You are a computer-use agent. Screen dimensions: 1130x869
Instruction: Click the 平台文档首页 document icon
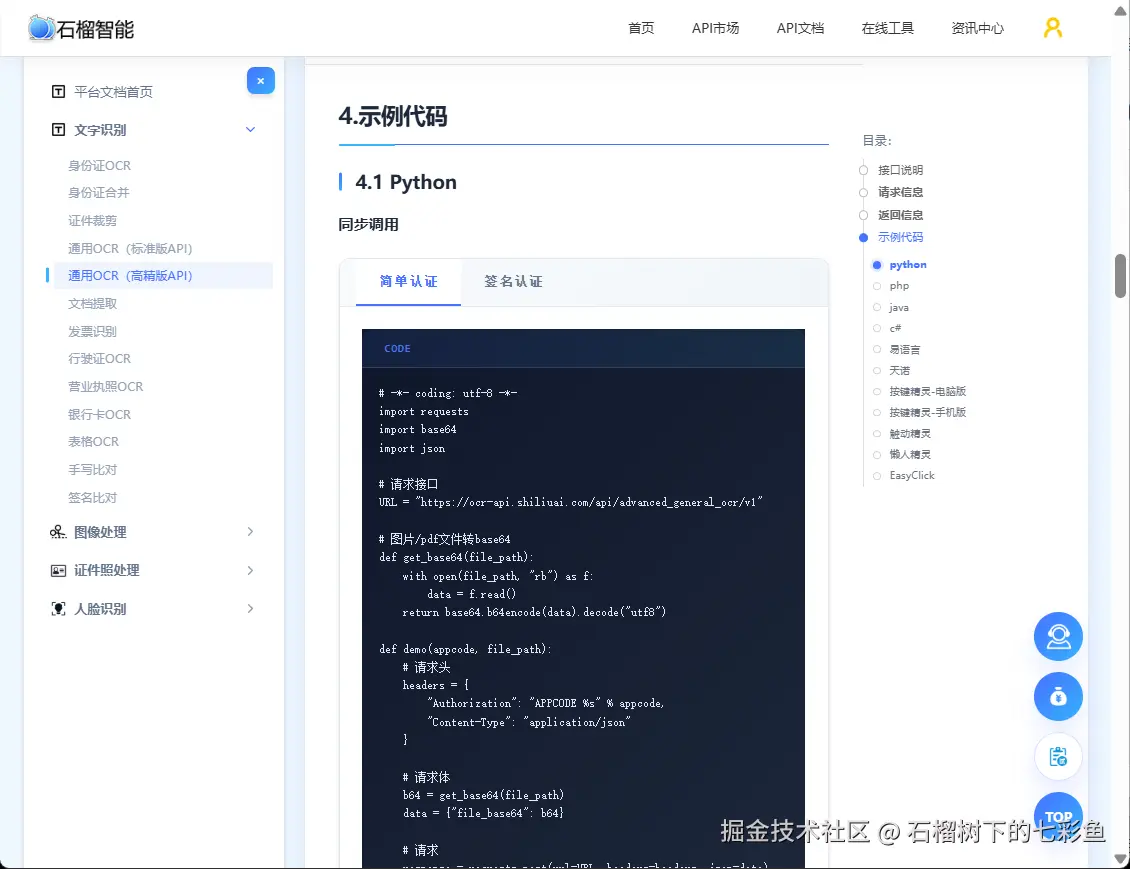pos(58,92)
